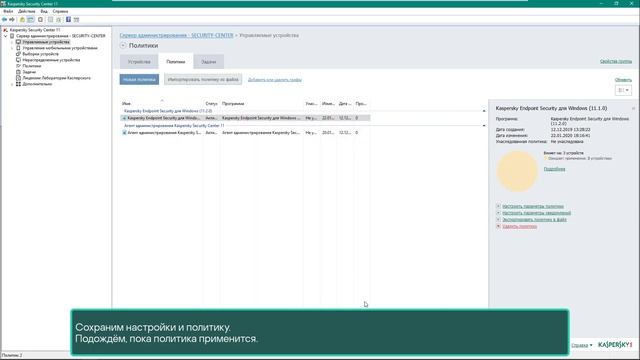Click the mobile device management icon
The height and width of the screenshot is (360, 640).
[18, 48]
